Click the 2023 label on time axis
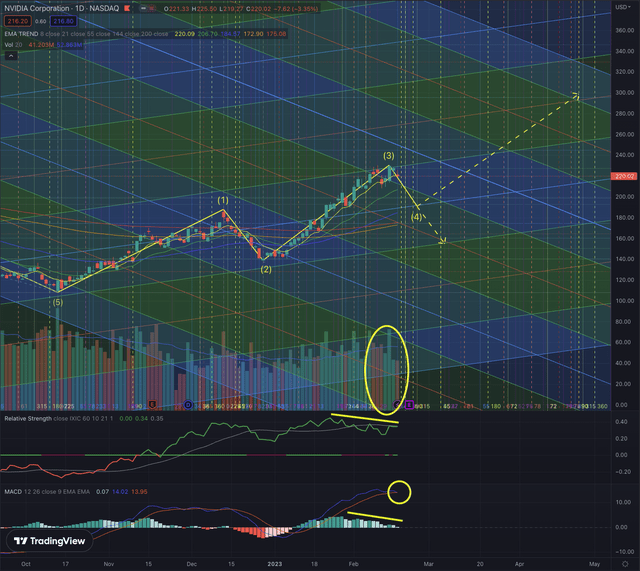 click(x=275, y=564)
